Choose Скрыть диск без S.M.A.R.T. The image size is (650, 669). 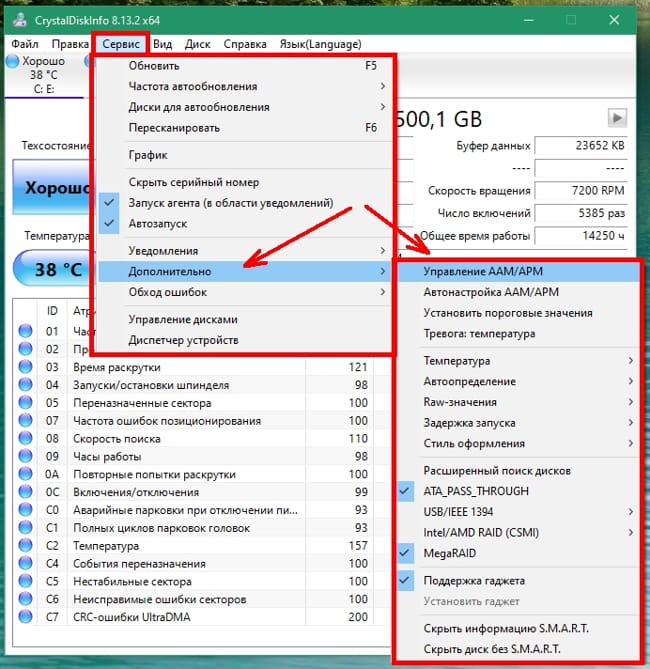[x=519, y=649]
